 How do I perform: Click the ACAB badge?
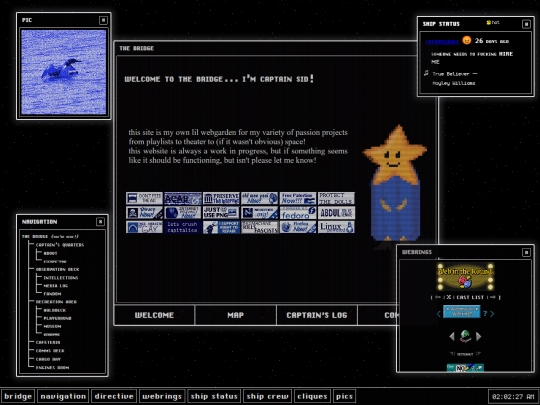[183, 198]
